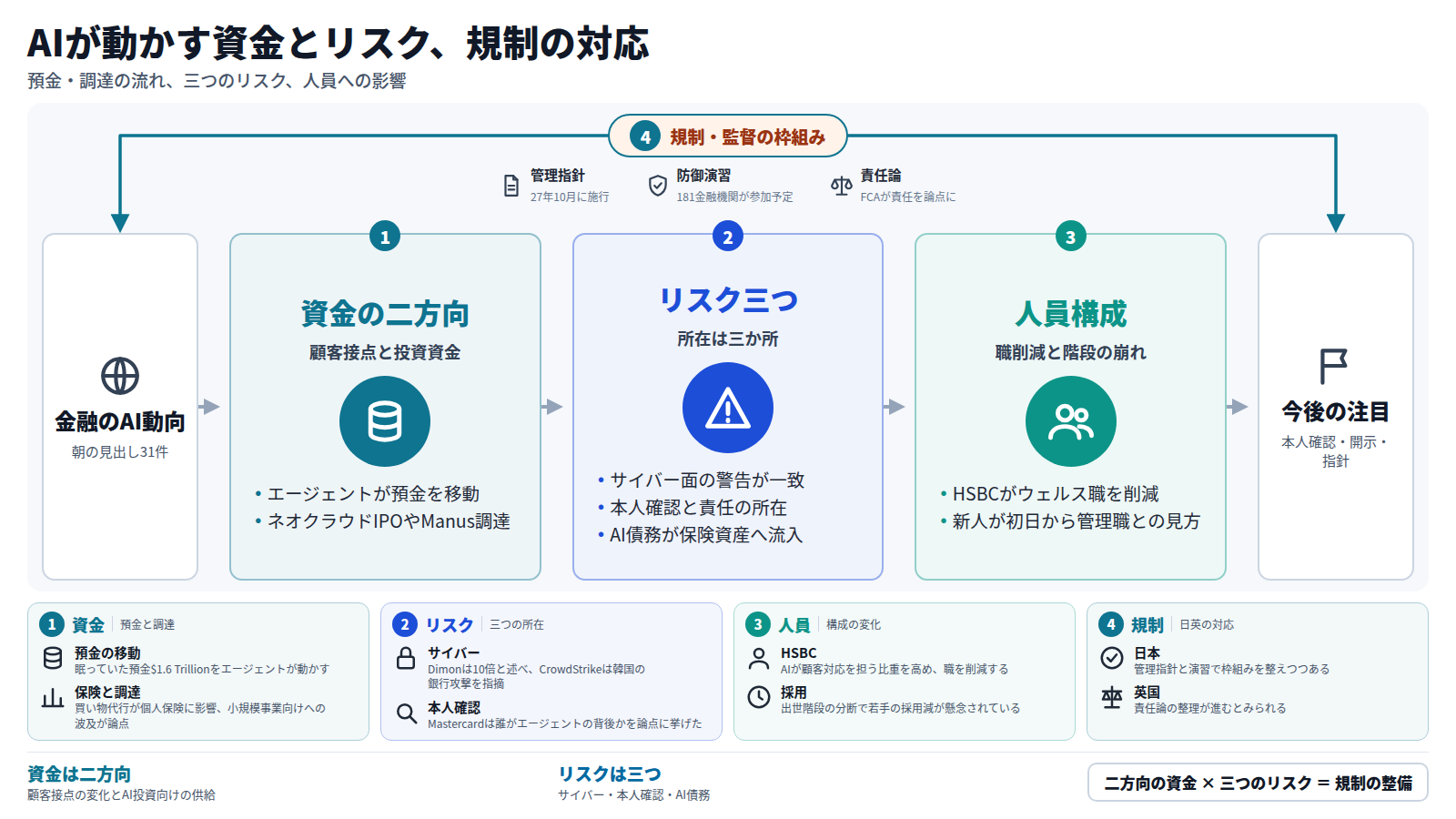
Task: Click the flag icon above 今後の注目
Action: (1334, 366)
